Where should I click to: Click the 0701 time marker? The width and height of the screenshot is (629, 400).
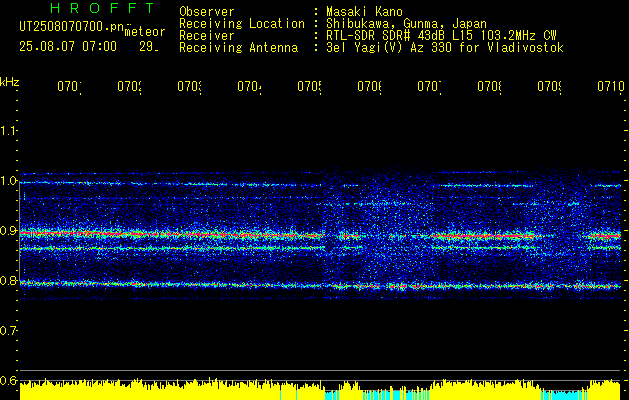coord(69,87)
